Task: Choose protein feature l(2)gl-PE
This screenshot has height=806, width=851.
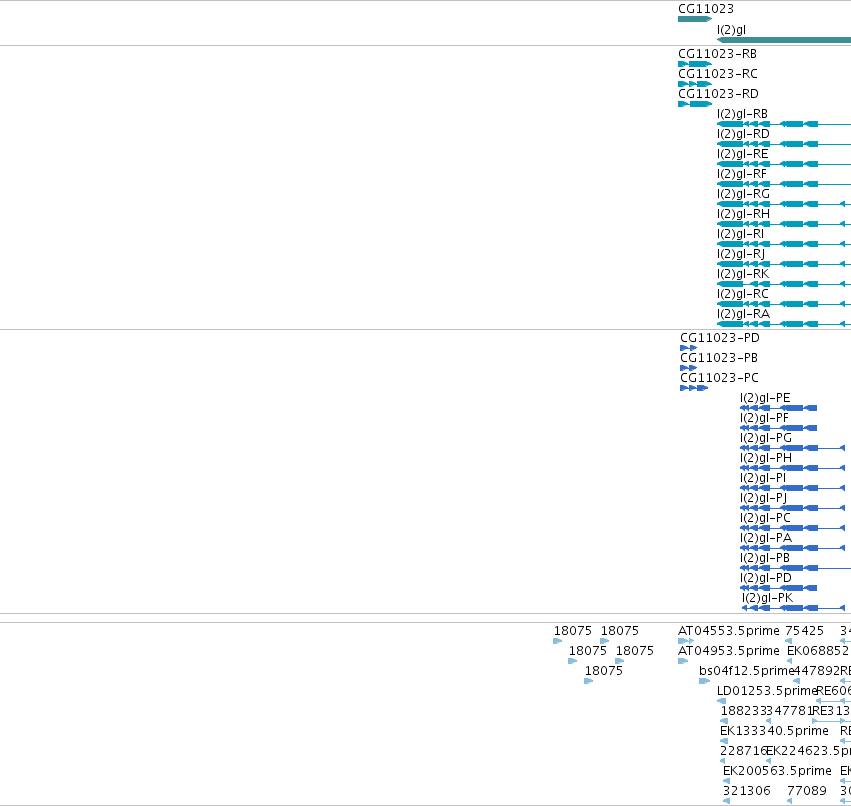Action: pyautogui.click(x=779, y=408)
